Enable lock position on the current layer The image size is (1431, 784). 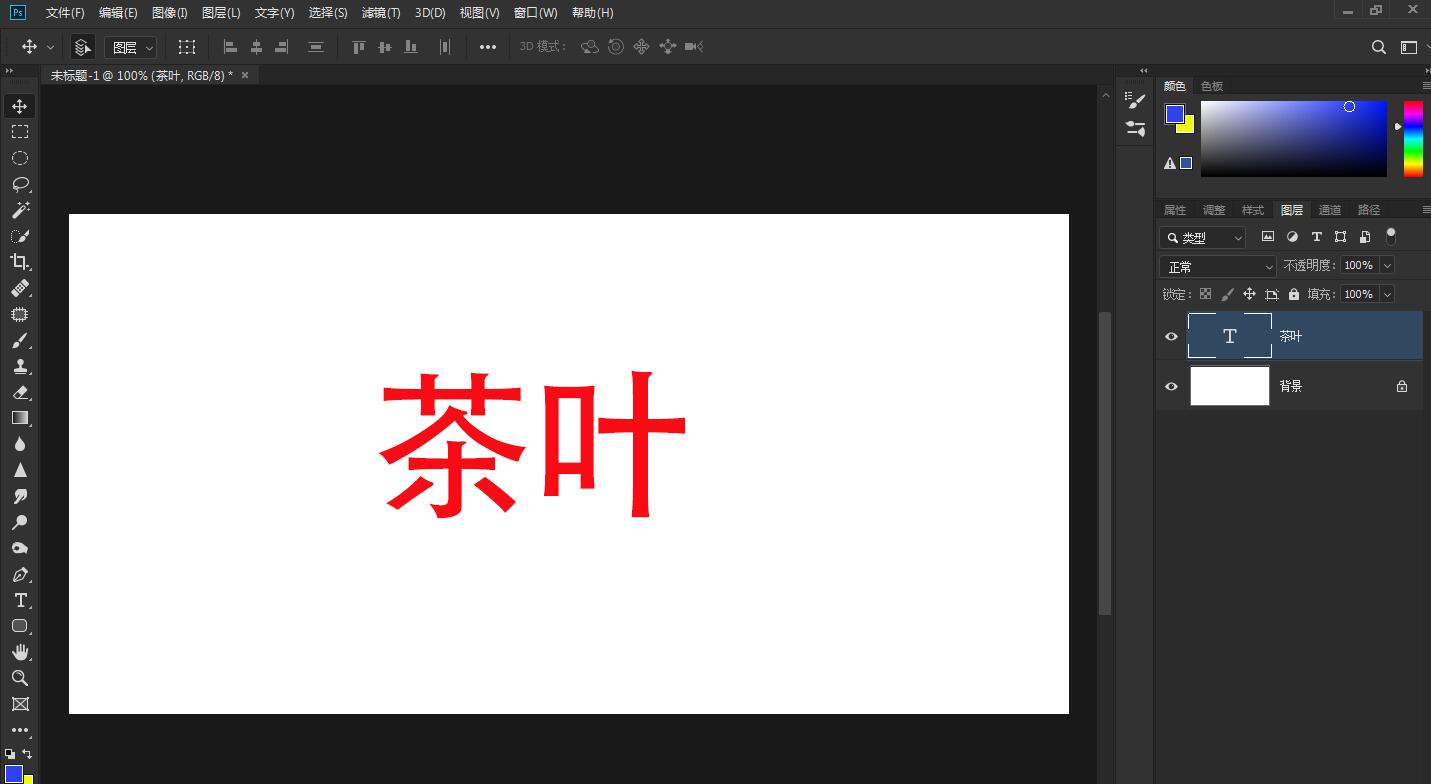(1250, 293)
